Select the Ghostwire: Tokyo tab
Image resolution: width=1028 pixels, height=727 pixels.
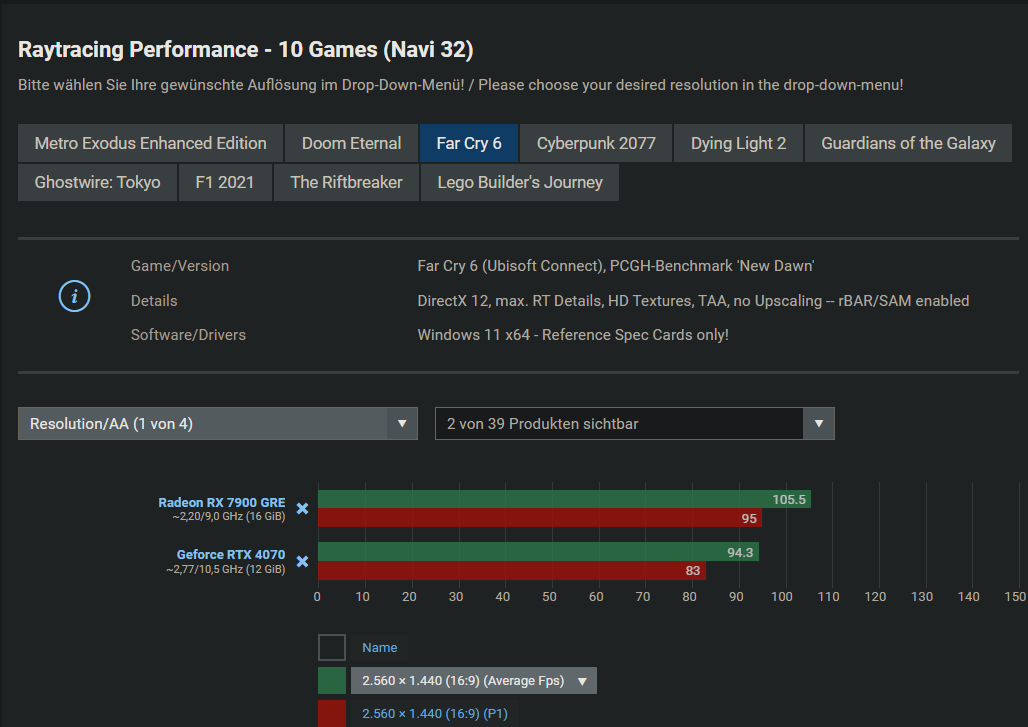click(x=98, y=182)
